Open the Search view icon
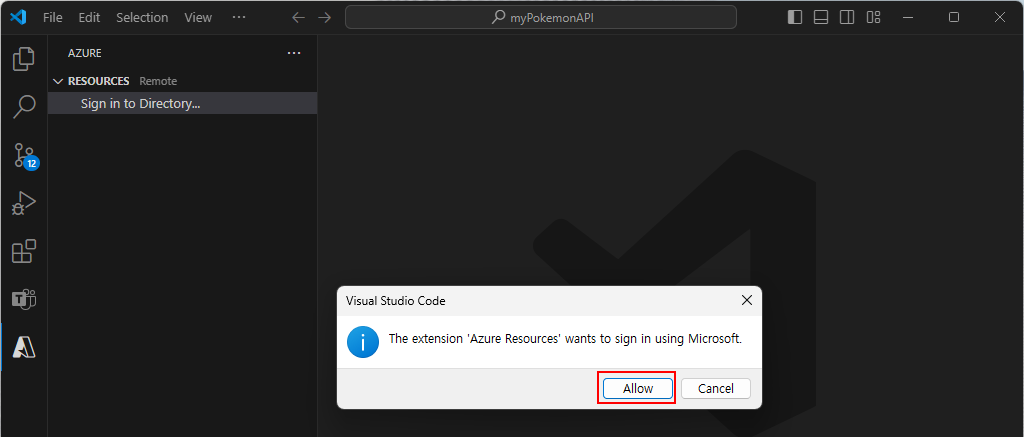This screenshot has height=437, width=1024. pos(24,106)
